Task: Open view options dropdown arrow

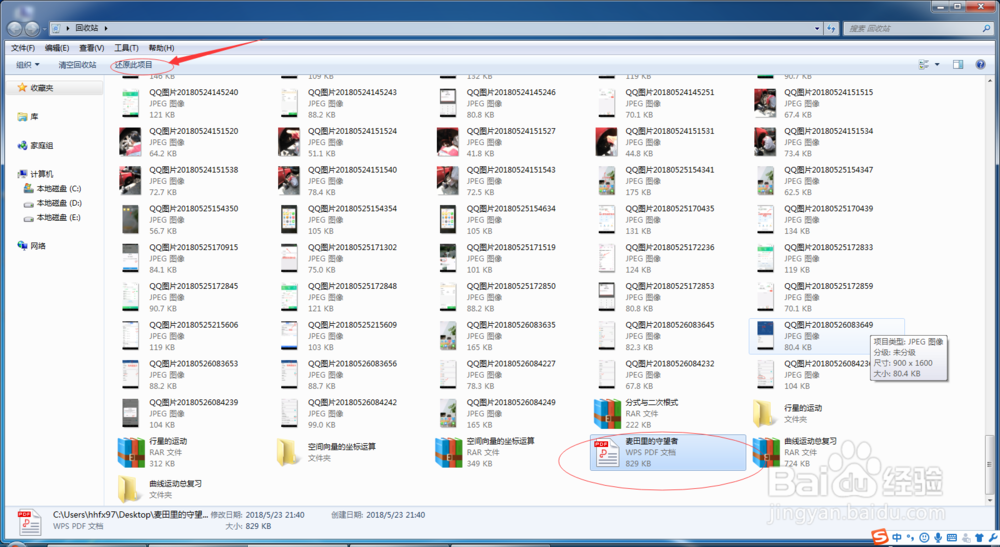Action: point(937,64)
